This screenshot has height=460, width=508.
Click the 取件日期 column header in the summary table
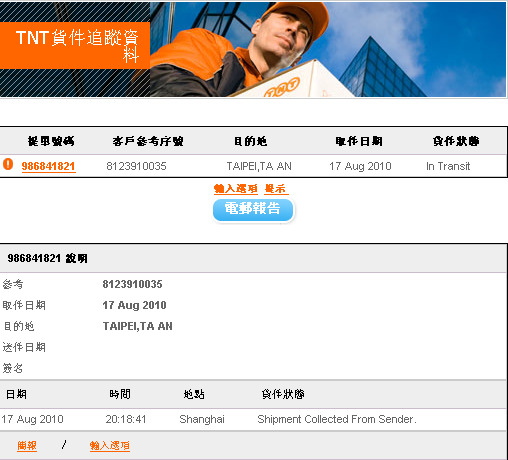click(x=359, y=141)
